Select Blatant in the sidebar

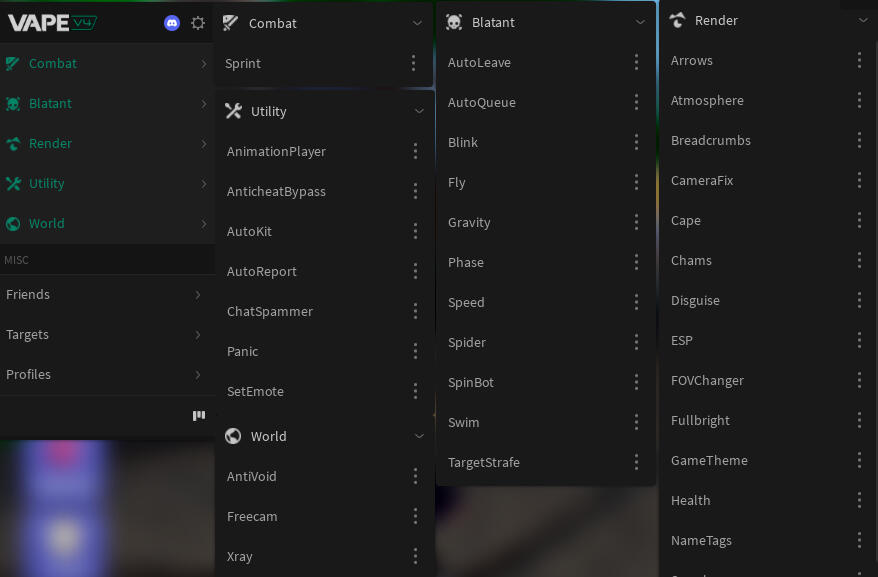click(x=106, y=104)
